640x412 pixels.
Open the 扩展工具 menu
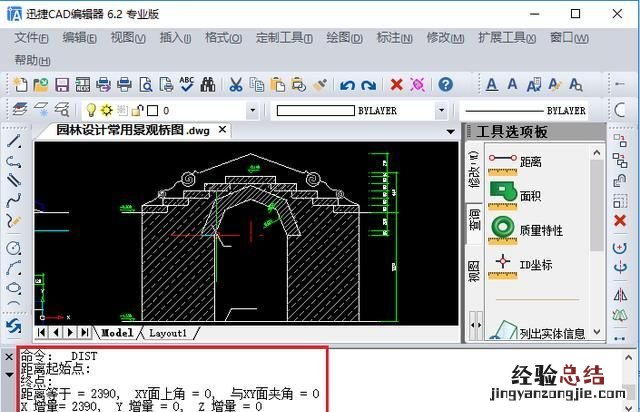(x=507, y=38)
